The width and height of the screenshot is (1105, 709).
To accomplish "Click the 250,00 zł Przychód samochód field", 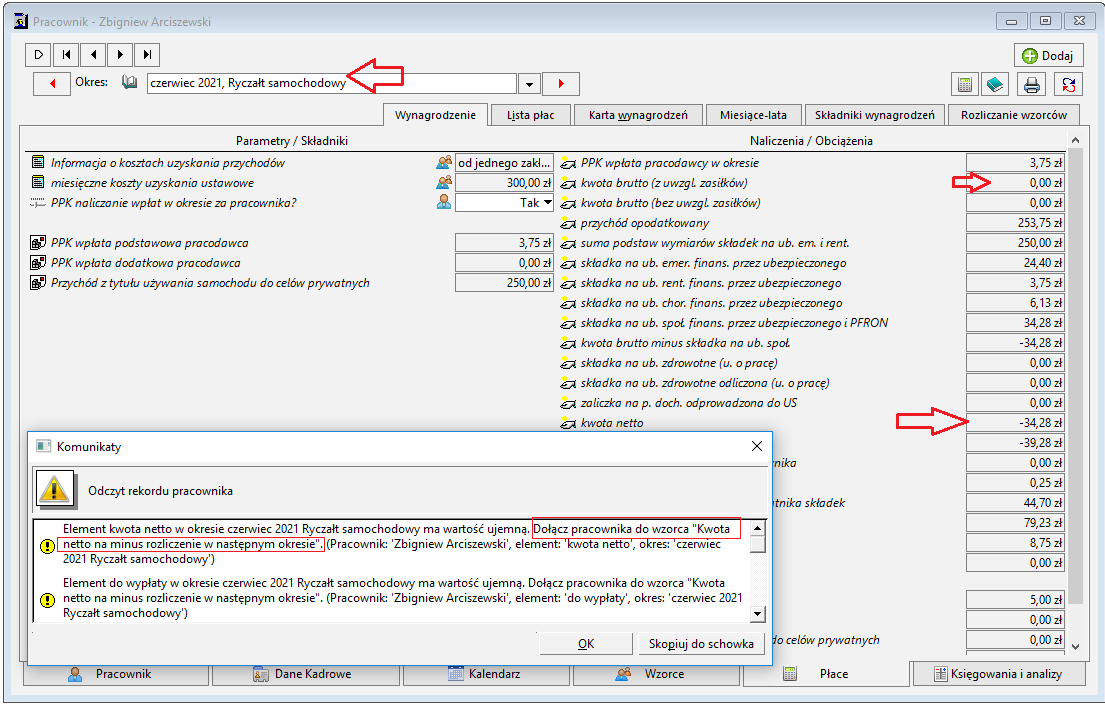I will (x=504, y=283).
